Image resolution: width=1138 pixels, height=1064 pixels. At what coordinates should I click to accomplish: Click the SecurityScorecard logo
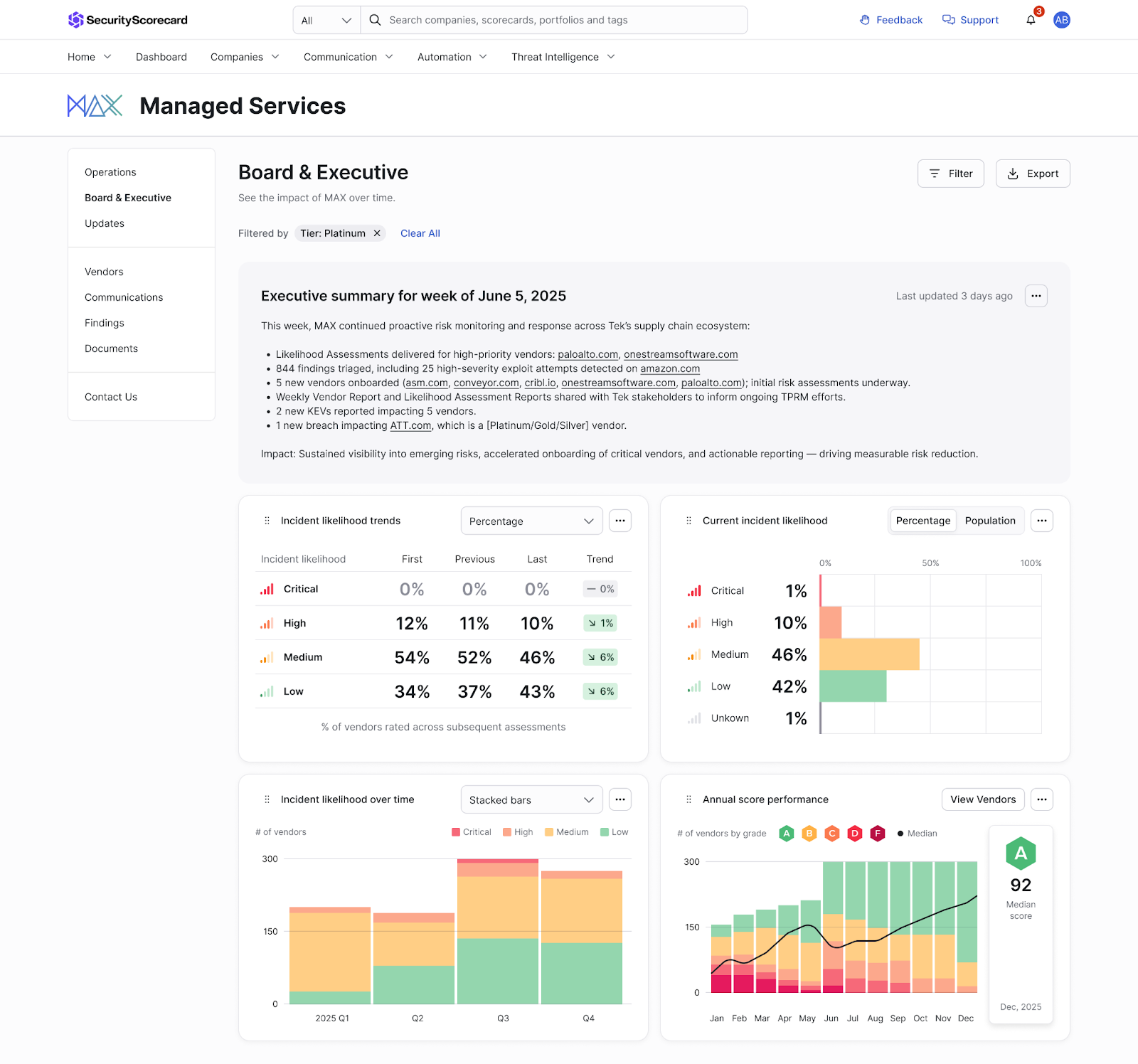[128, 20]
